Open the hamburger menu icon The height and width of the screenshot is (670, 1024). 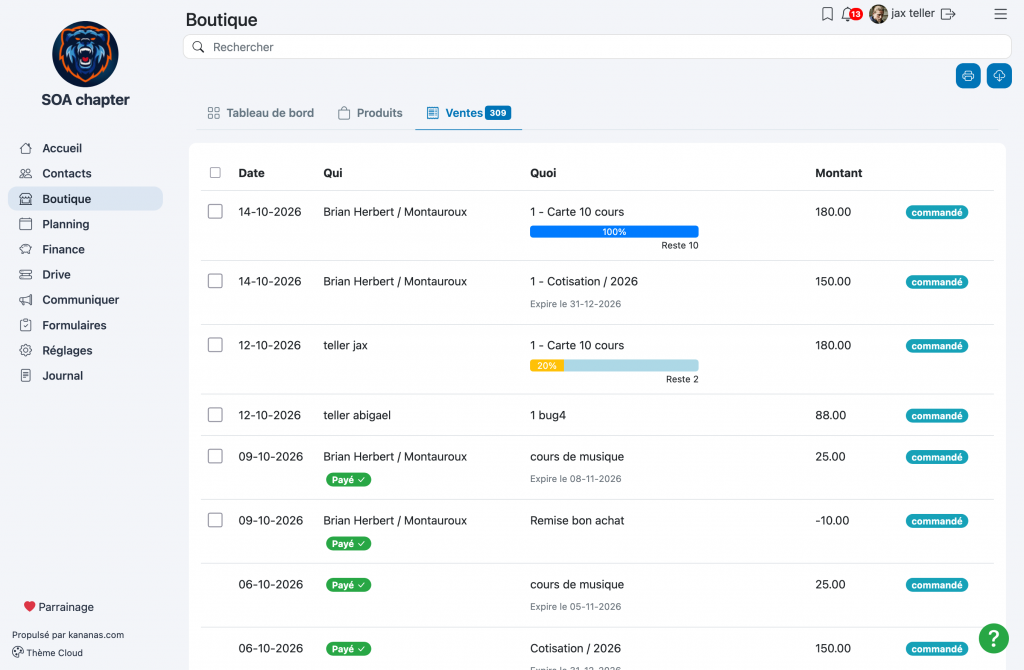pos(1000,14)
